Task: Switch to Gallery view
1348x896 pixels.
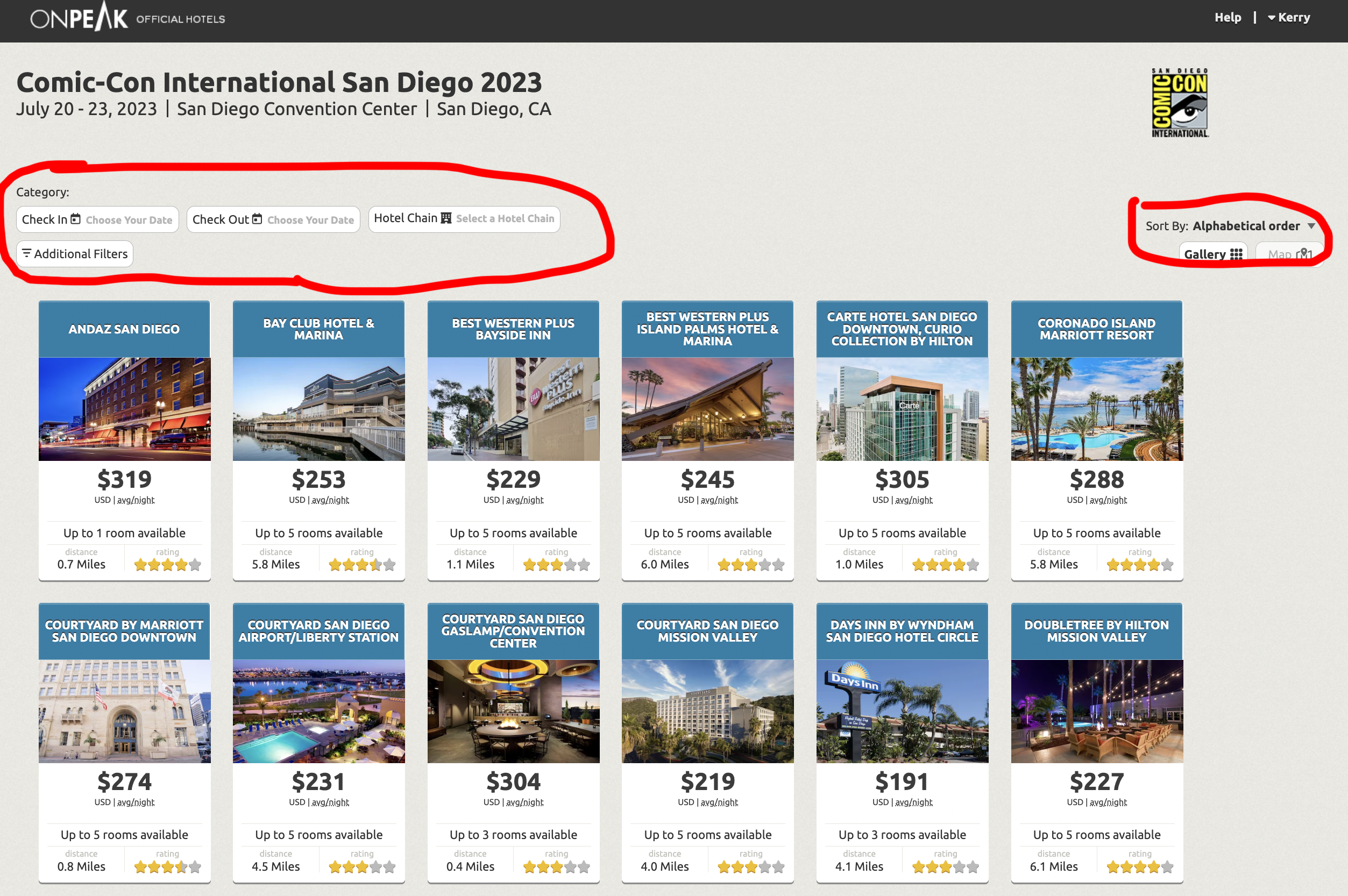Action: pos(1213,254)
